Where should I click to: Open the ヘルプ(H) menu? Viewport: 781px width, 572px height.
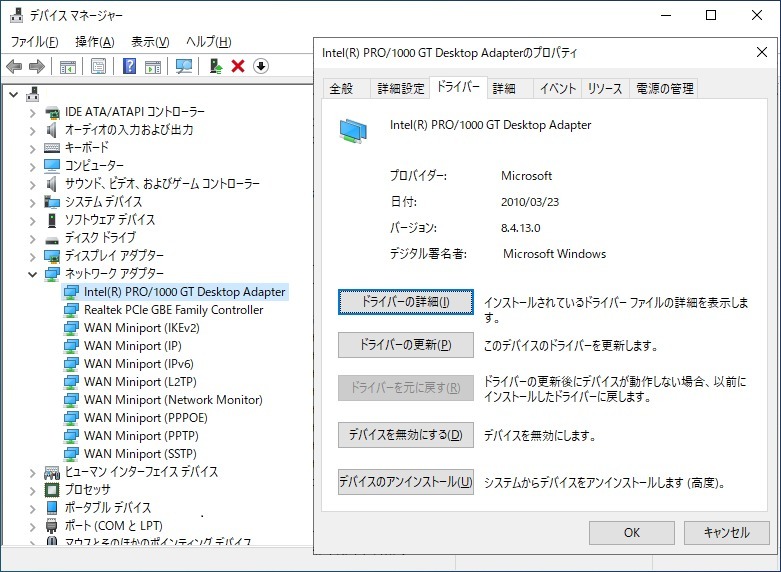pos(209,42)
